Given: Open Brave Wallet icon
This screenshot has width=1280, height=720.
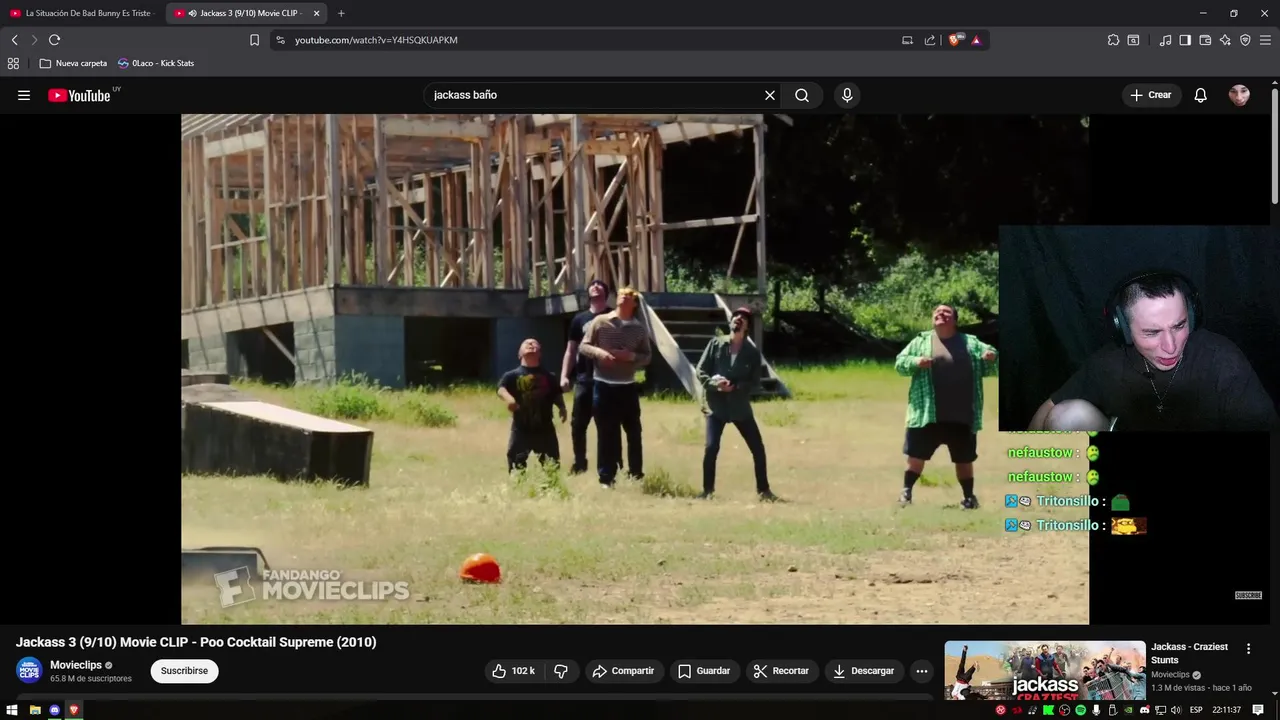Looking at the screenshot, I should pyautogui.click(x=1205, y=40).
